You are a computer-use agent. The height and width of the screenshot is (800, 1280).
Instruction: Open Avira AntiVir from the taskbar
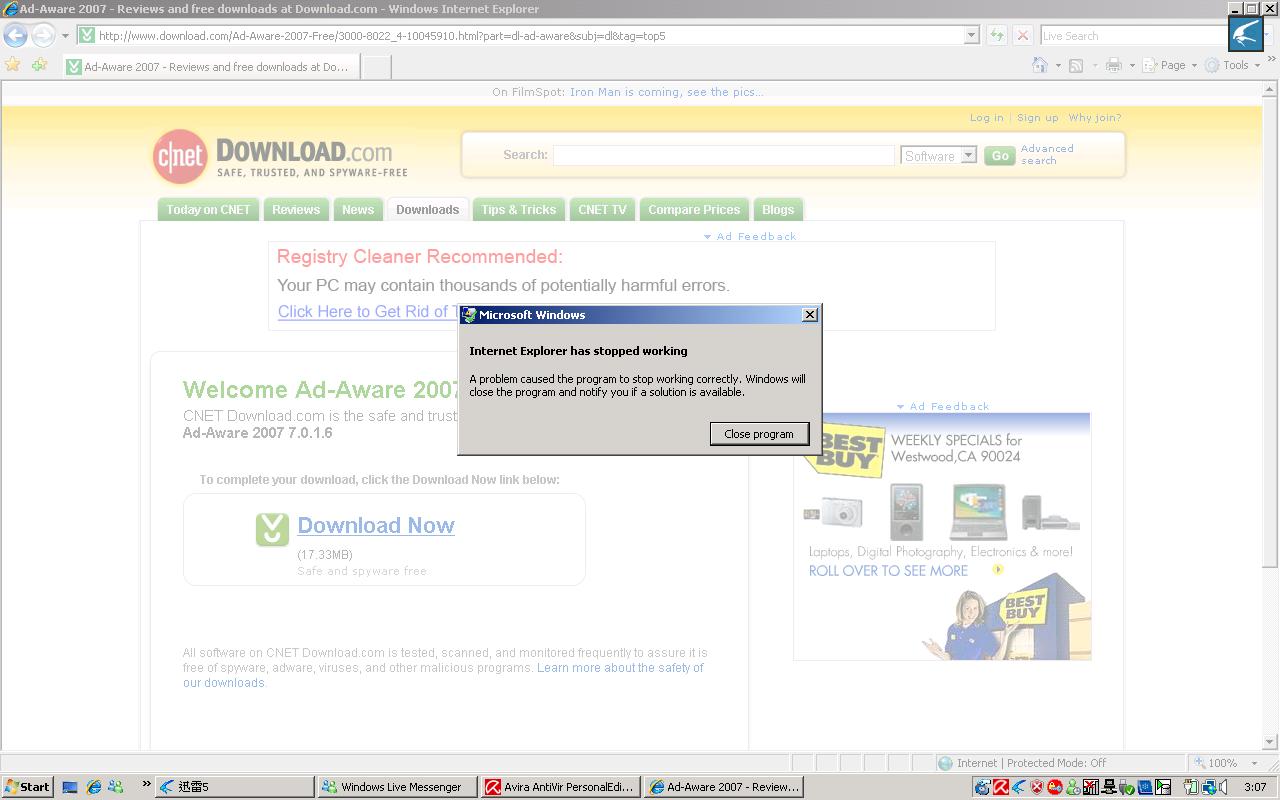pos(559,787)
